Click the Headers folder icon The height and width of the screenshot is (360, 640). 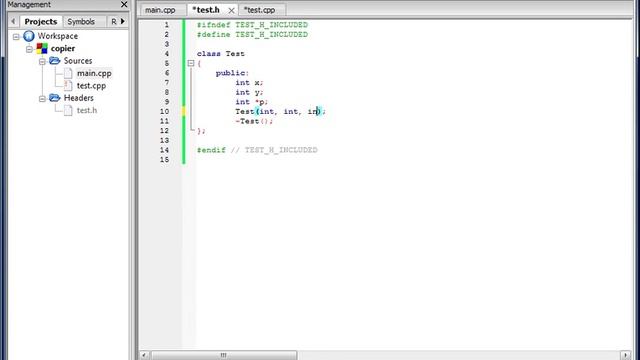coord(54,98)
